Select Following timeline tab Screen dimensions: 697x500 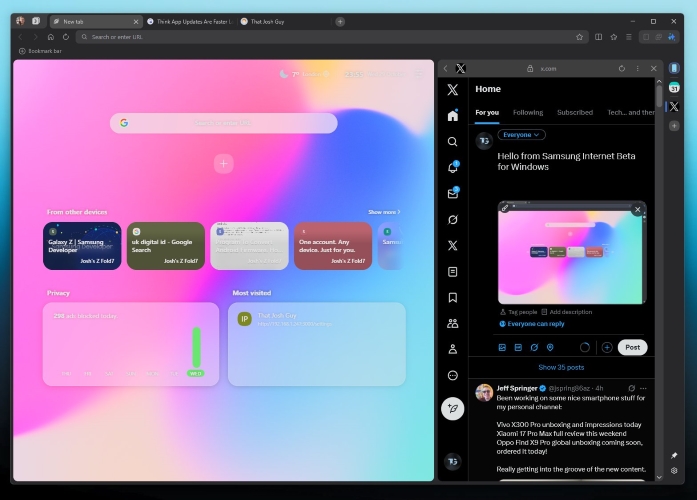click(528, 112)
